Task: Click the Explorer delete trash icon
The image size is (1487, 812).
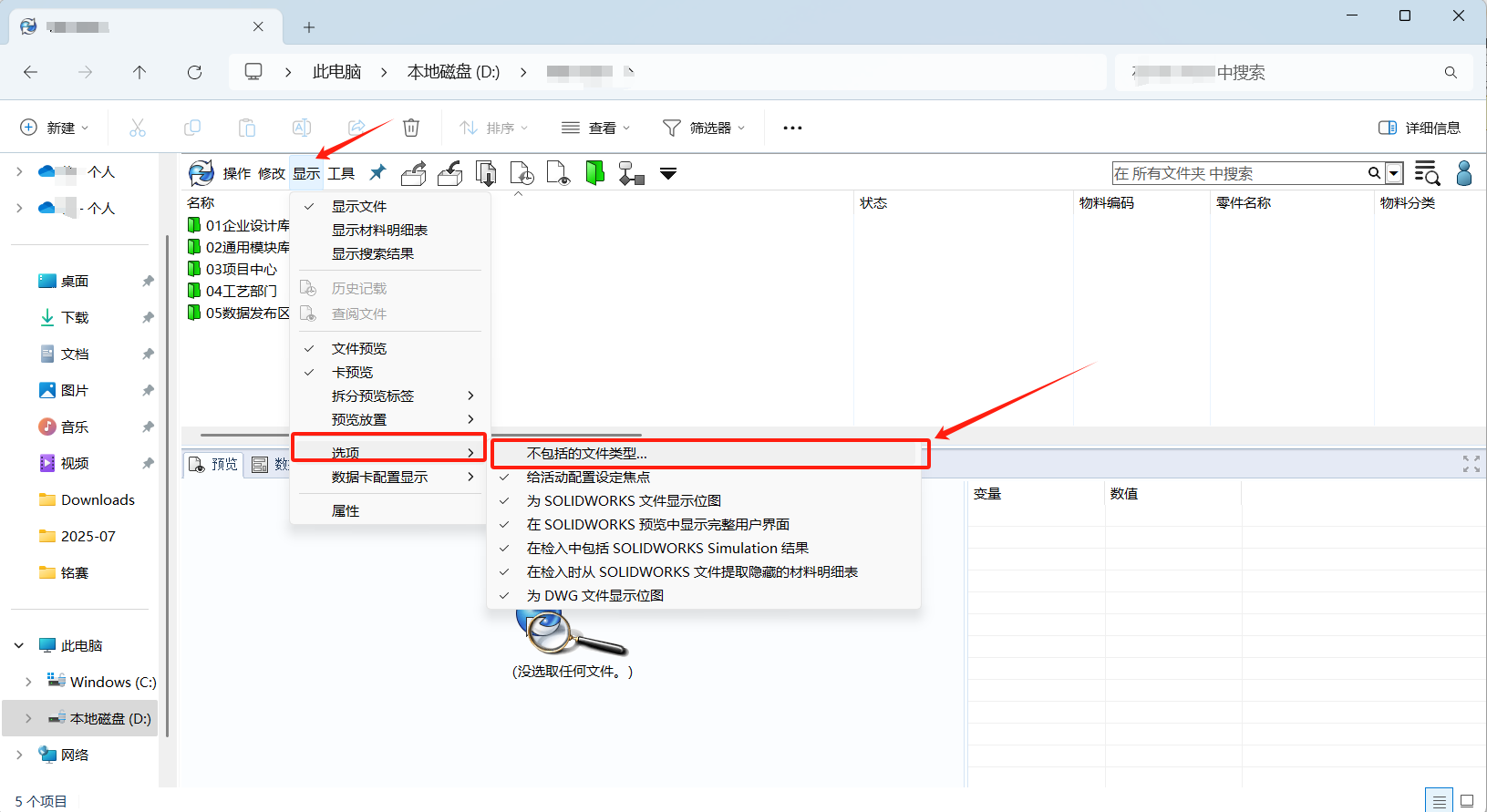Action: point(411,128)
